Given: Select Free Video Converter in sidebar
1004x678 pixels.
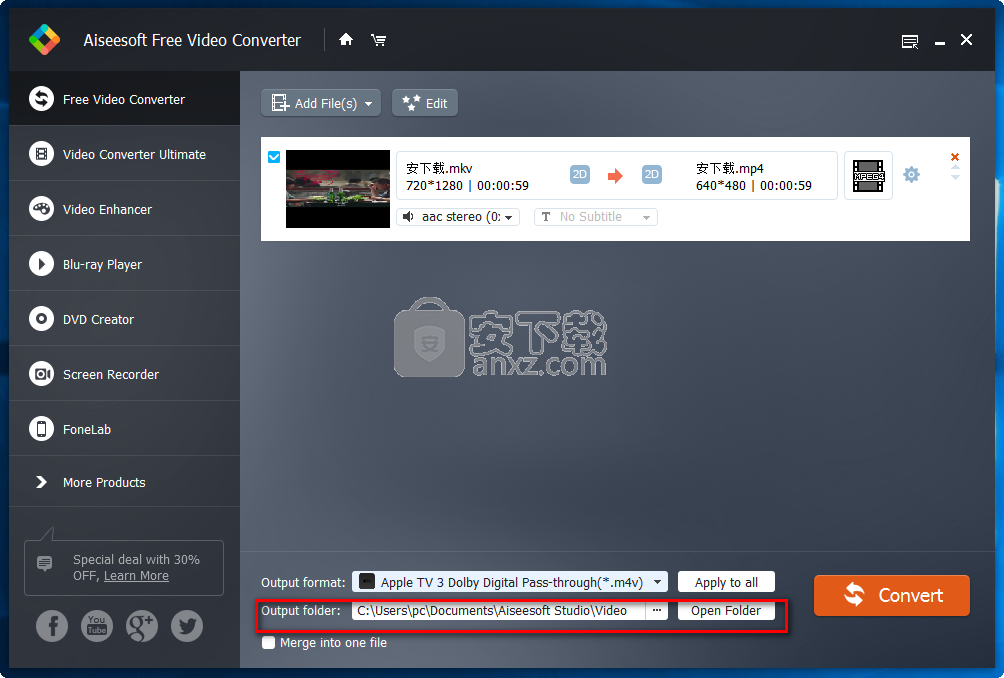Looking at the screenshot, I should point(125,99).
